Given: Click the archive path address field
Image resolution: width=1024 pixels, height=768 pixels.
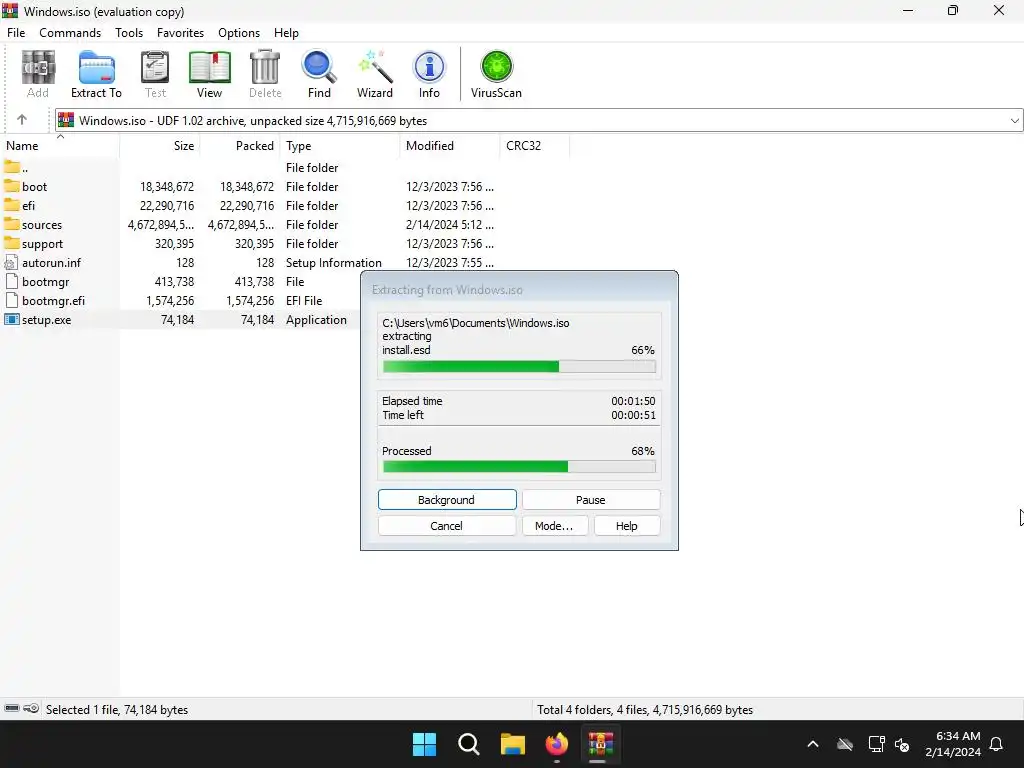Looking at the screenshot, I should point(539,120).
